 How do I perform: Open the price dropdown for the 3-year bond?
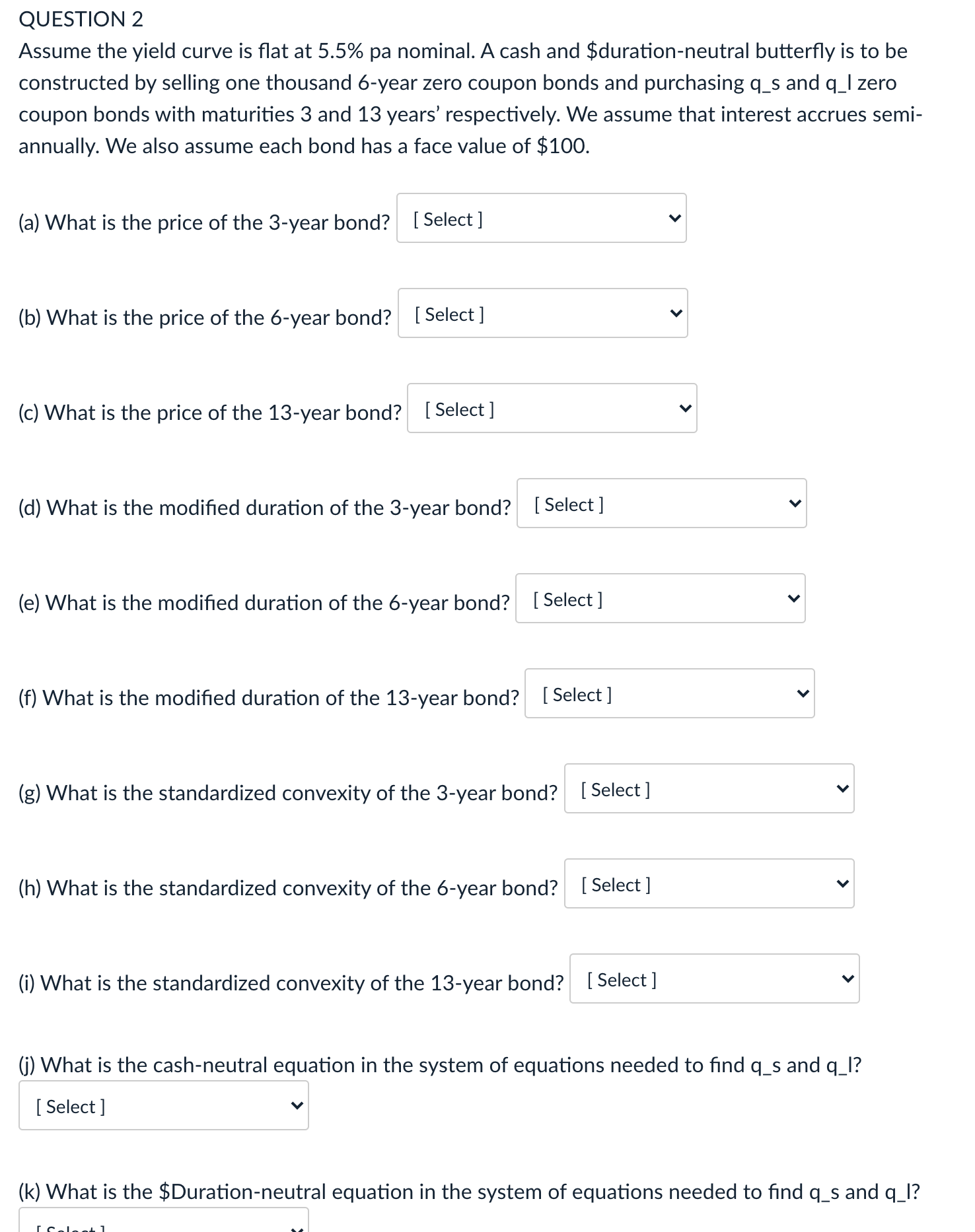click(542, 218)
